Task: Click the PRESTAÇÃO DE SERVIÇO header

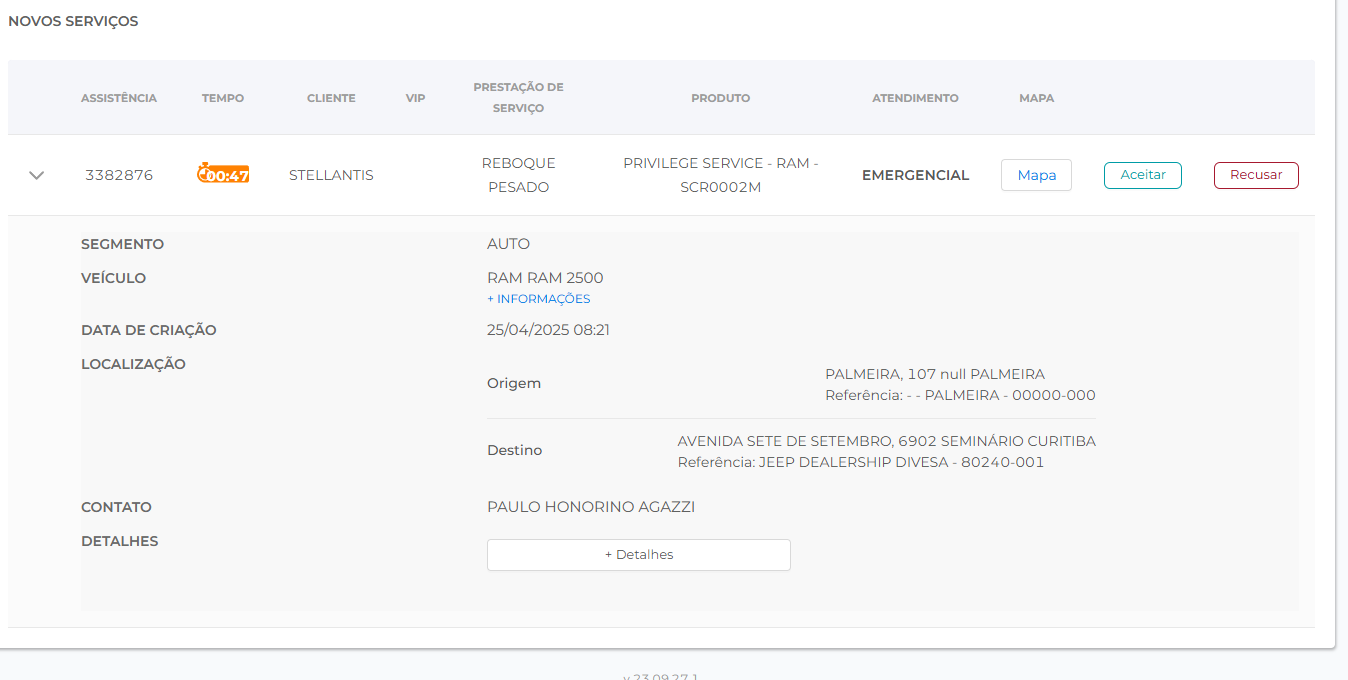Action: (x=518, y=98)
